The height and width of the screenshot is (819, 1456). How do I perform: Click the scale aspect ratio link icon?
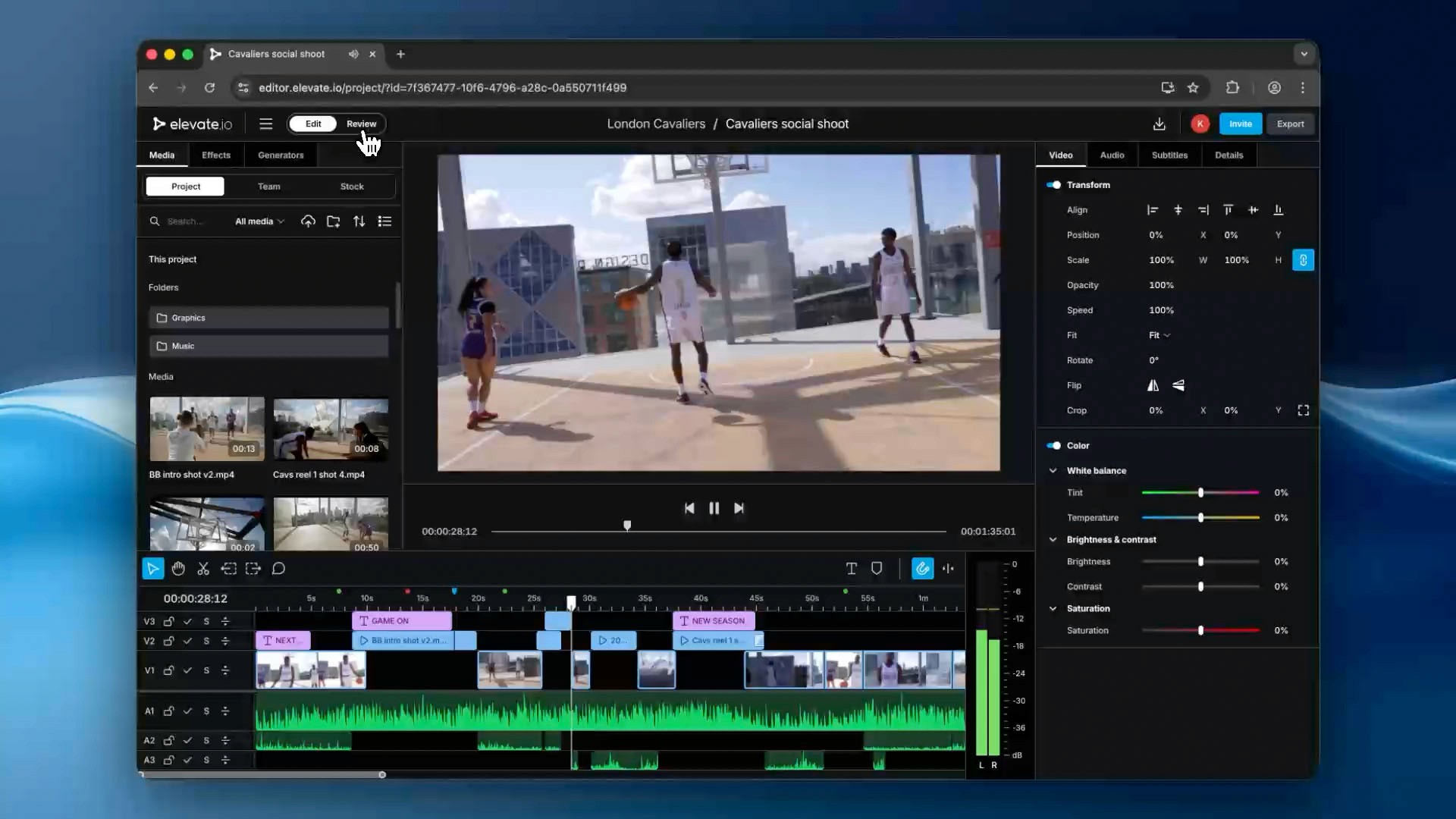pos(1303,260)
